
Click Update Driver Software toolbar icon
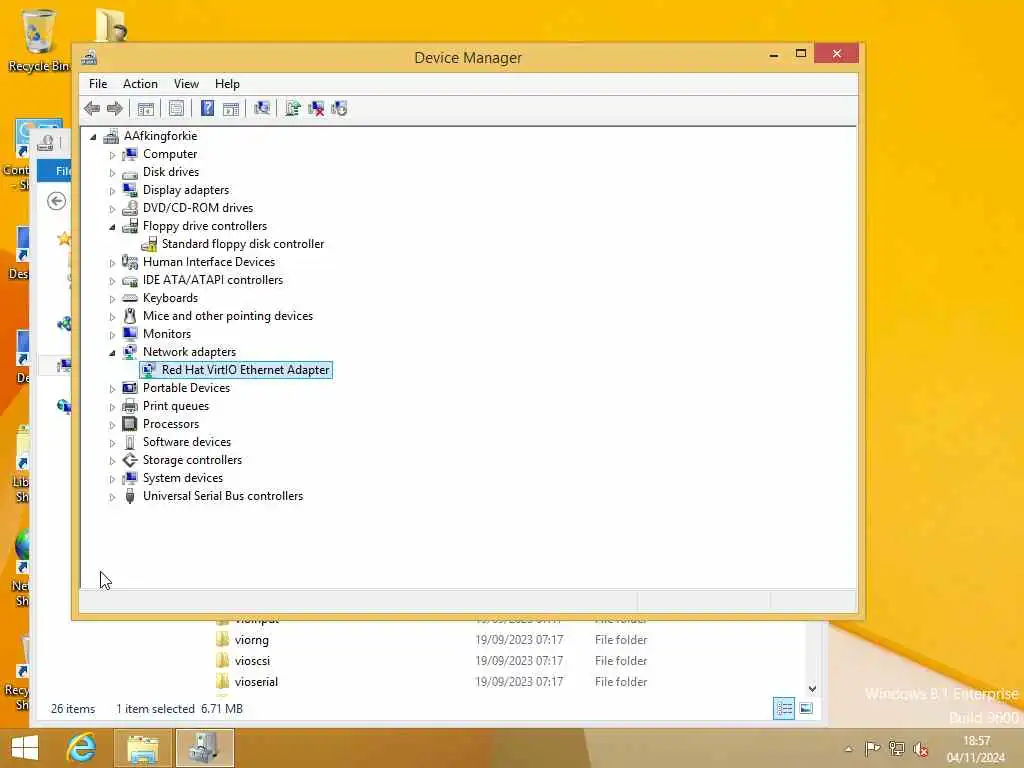tap(293, 108)
